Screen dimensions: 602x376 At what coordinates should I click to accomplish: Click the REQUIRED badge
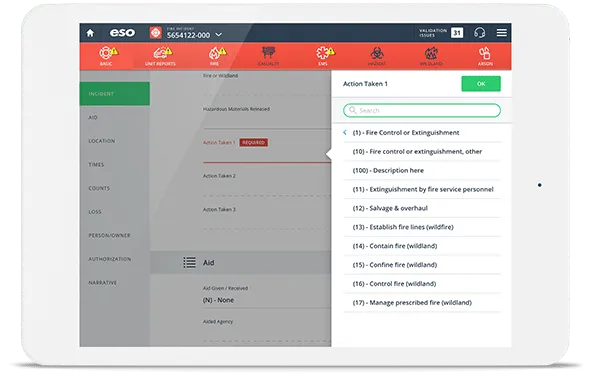click(254, 142)
